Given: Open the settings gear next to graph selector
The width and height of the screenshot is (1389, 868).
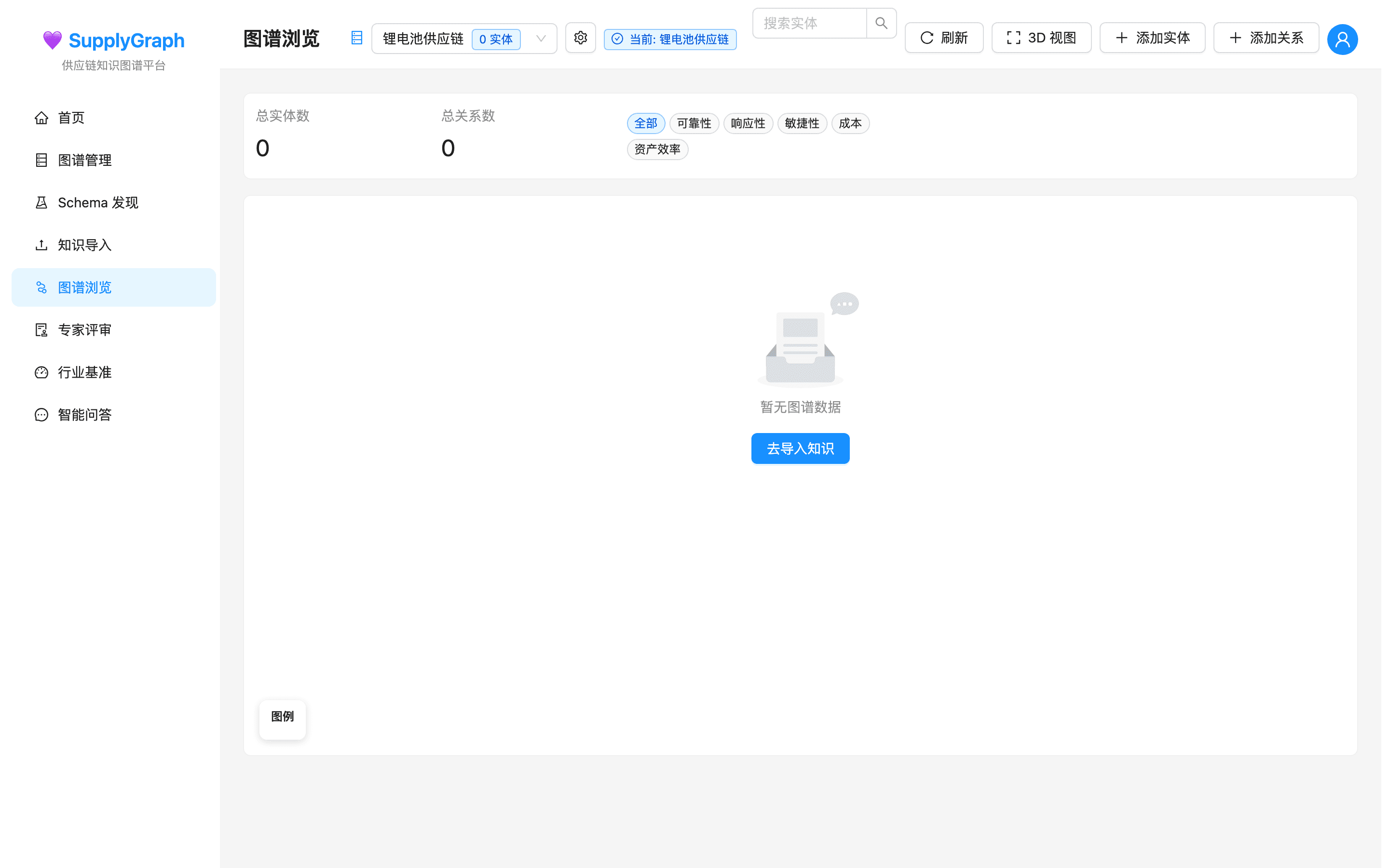Looking at the screenshot, I should pyautogui.click(x=580, y=37).
